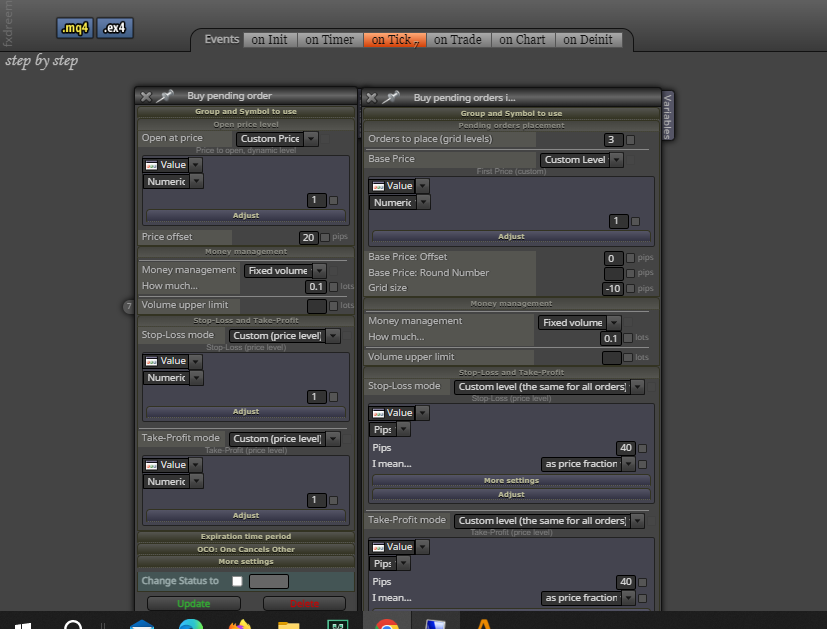Switch to the on Init event tab
The height and width of the screenshot is (632, 828).
tap(270, 40)
